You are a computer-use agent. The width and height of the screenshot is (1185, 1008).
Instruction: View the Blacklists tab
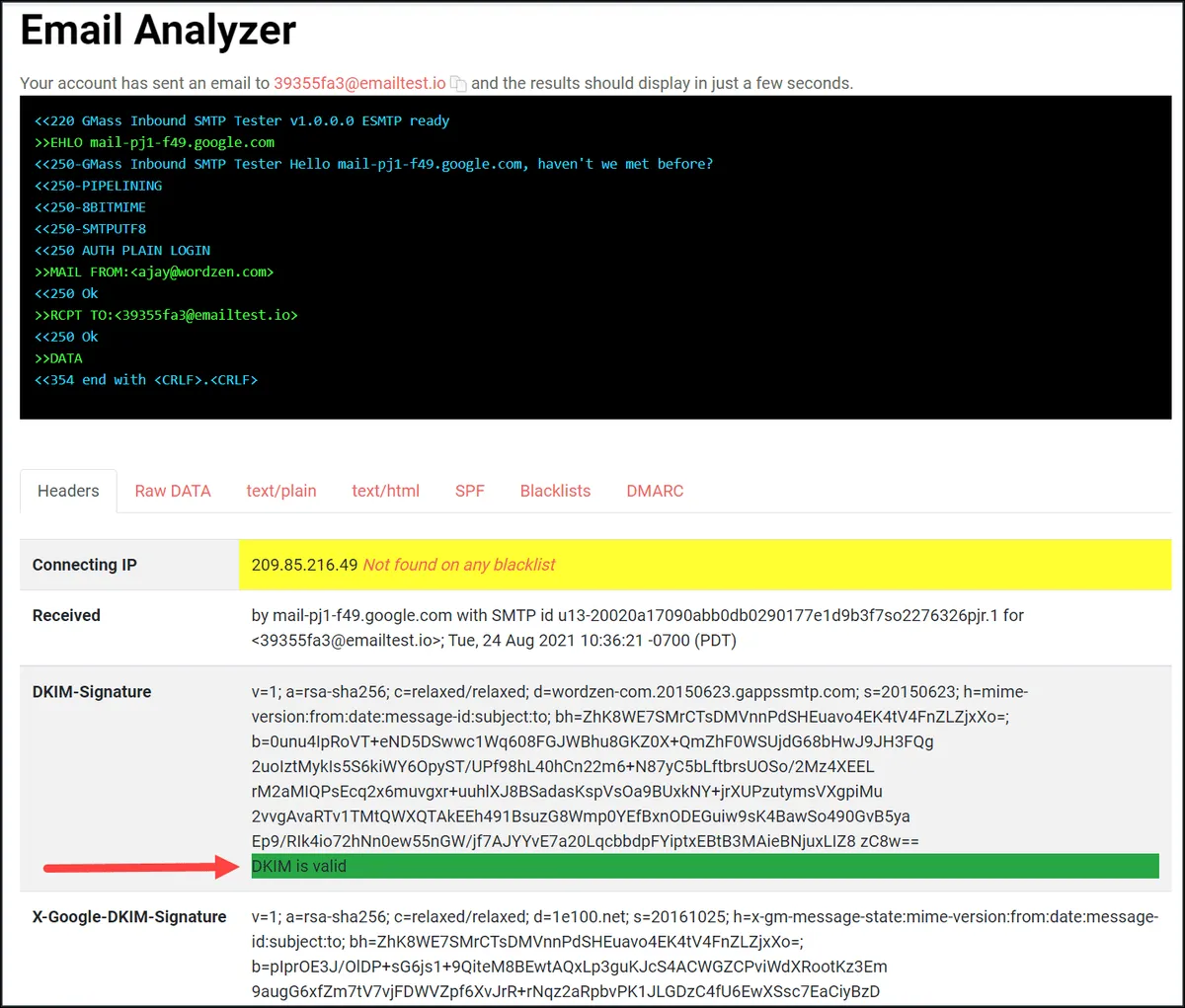[555, 491]
